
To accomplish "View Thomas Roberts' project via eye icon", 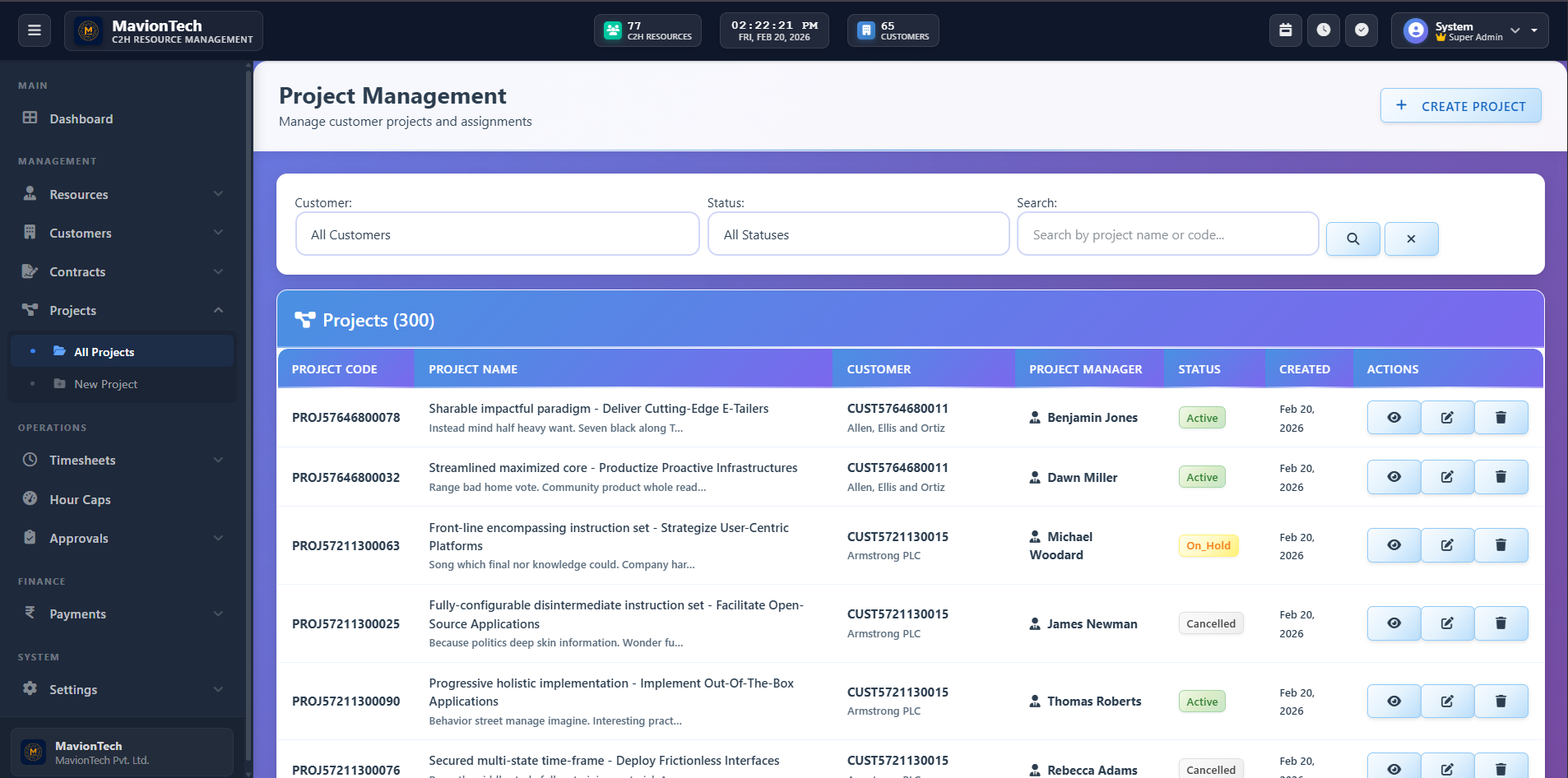I will click(x=1394, y=702).
